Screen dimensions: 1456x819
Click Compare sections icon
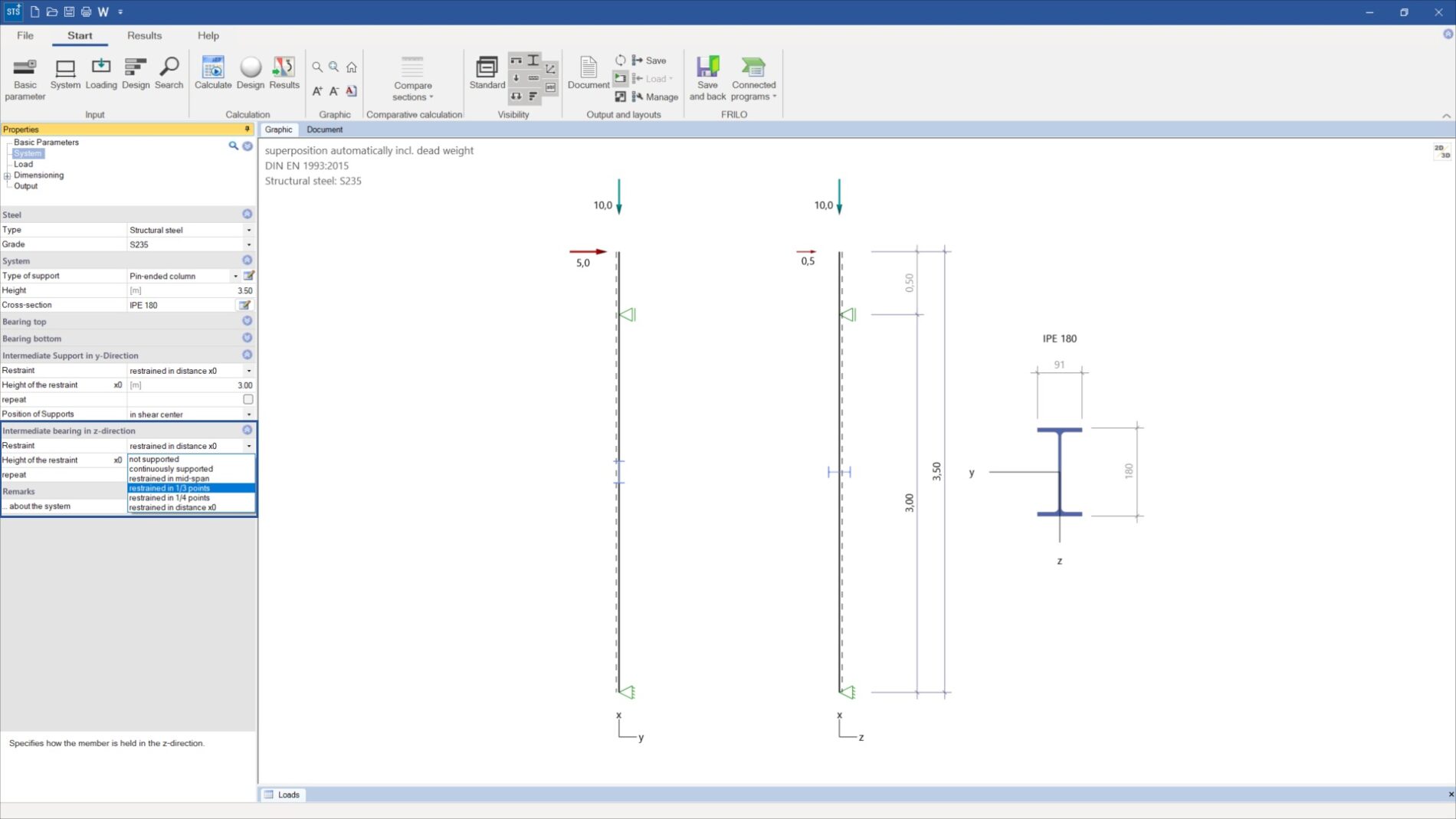pyautogui.click(x=412, y=79)
